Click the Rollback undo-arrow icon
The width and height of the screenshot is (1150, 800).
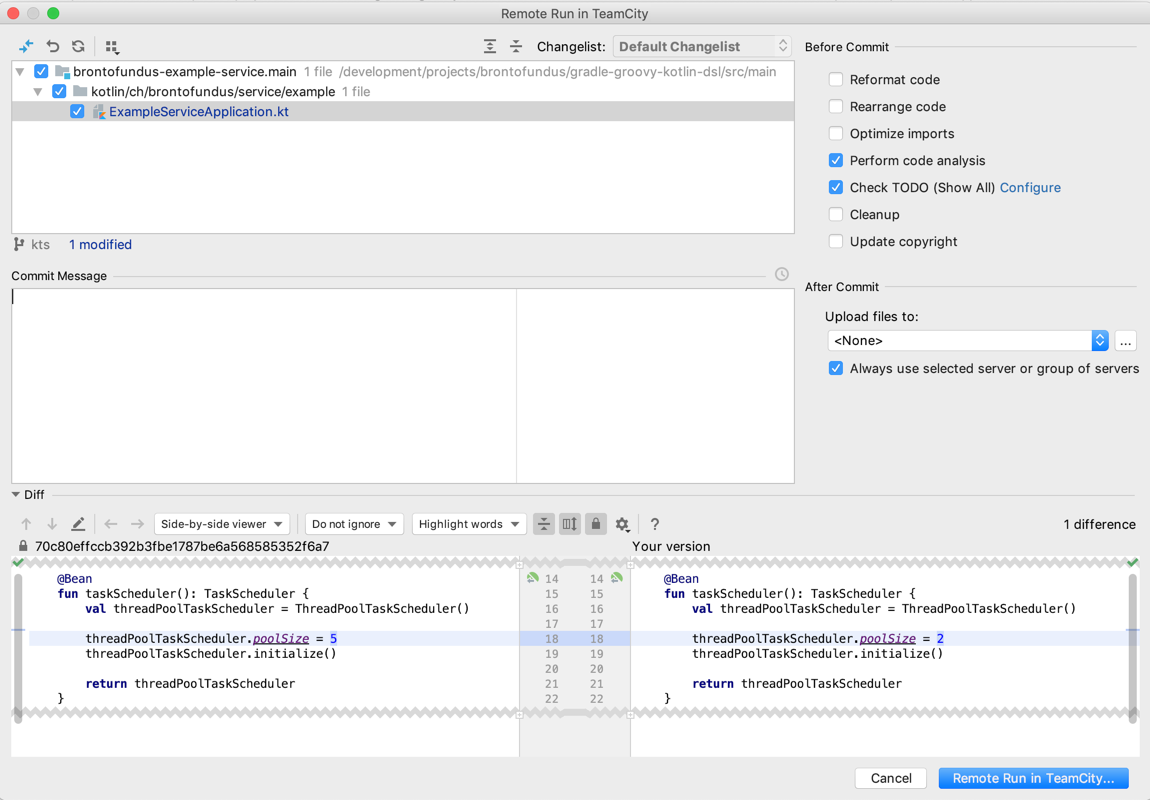[53, 46]
